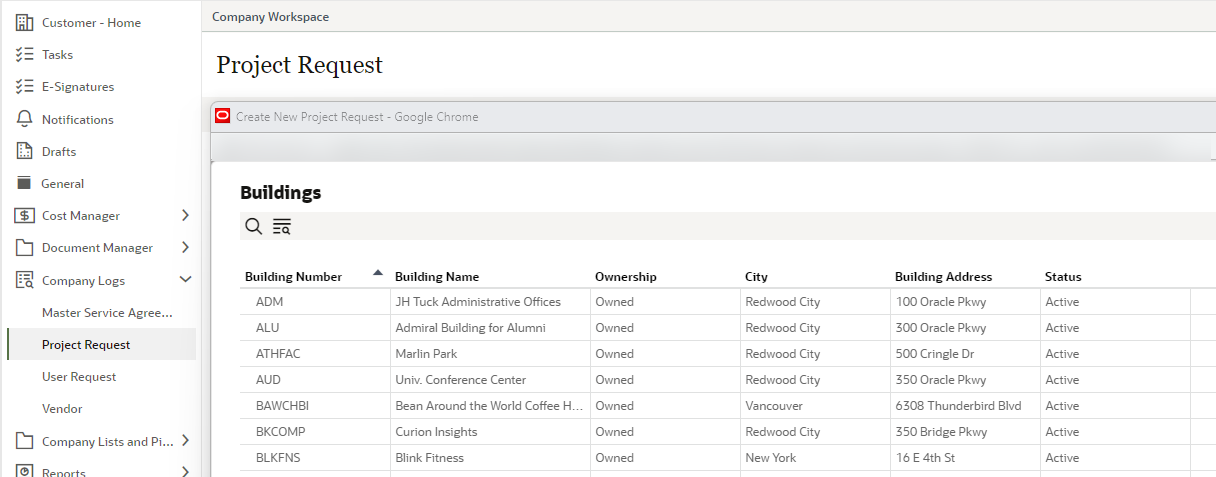The image size is (1216, 477).
Task: Click the New York city cell
Action: coord(770,457)
